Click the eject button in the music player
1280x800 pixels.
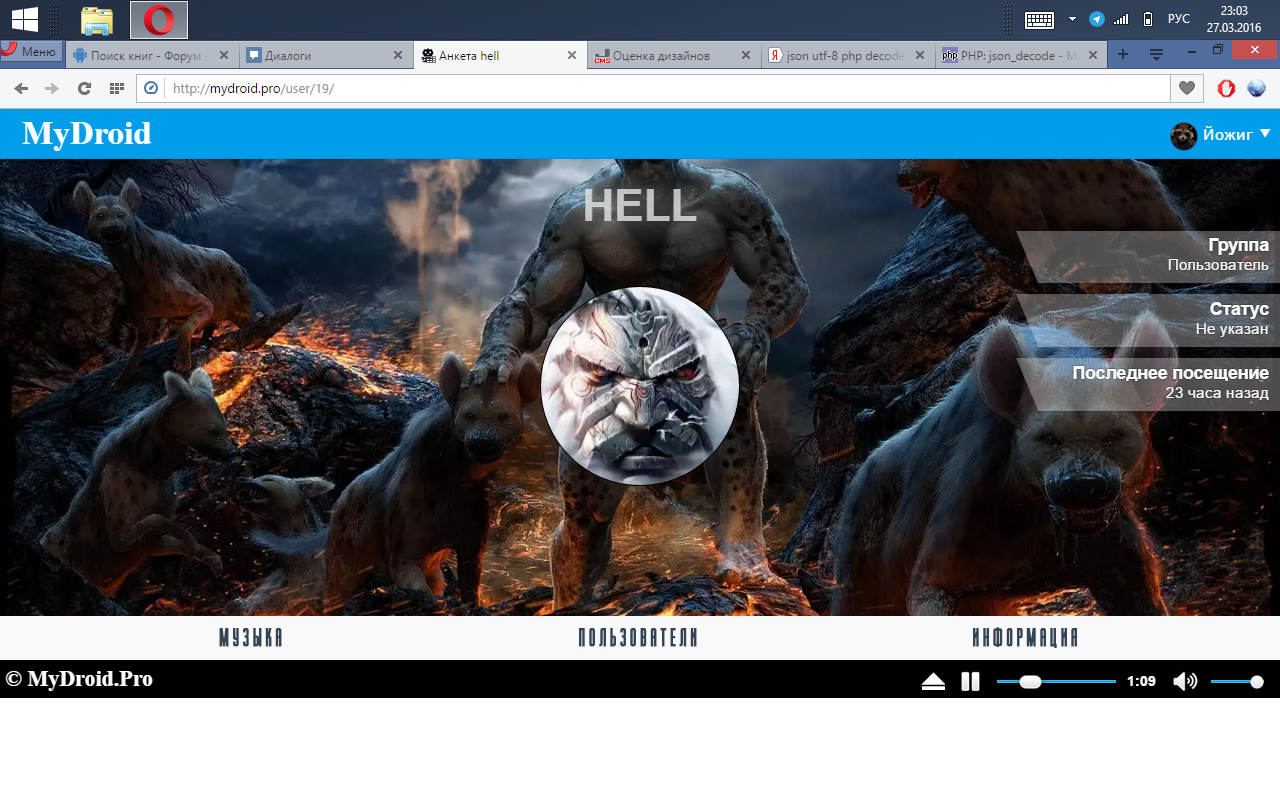[x=933, y=682]
